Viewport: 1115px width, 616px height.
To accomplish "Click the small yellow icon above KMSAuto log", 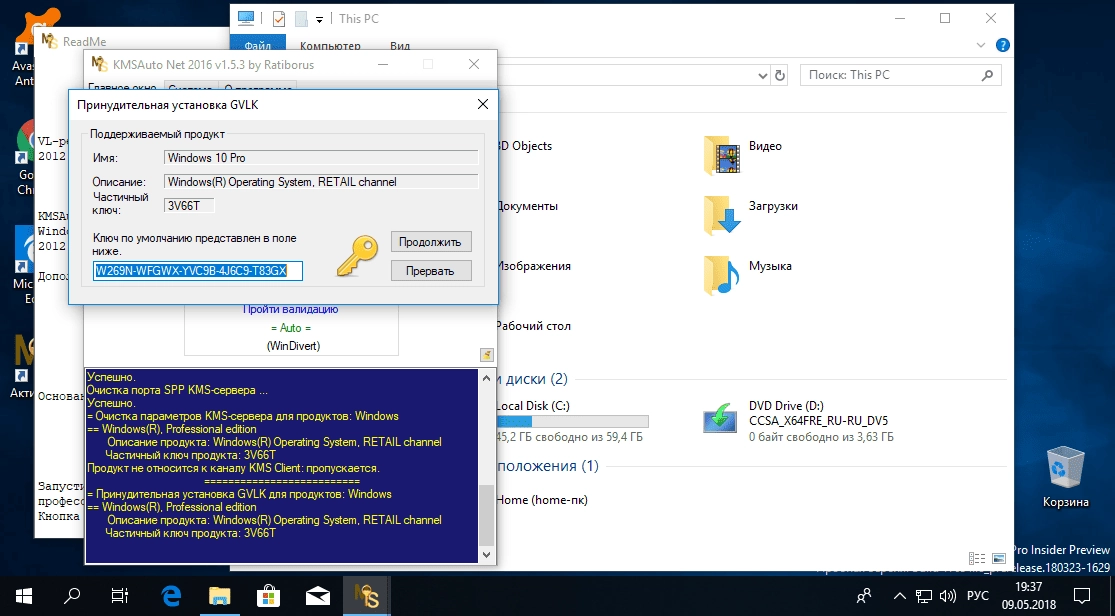I will [x=486, y=354].
